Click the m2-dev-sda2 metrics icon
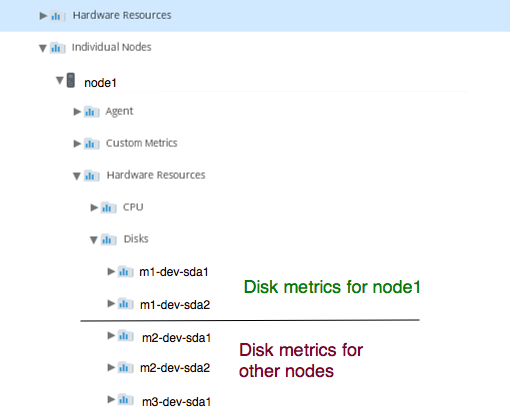 (x=126, y=368)
